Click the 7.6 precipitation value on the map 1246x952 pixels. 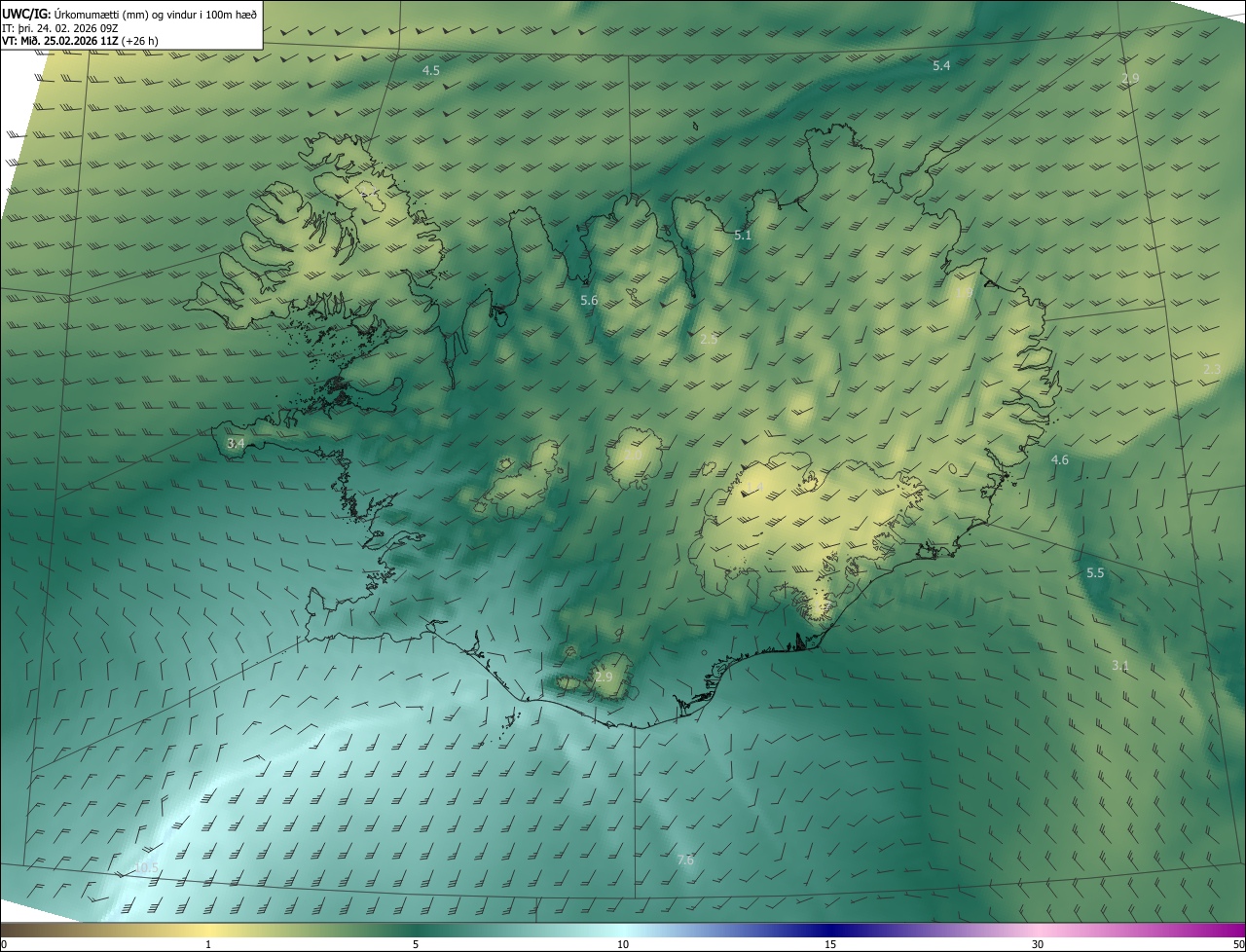(685, 860)
